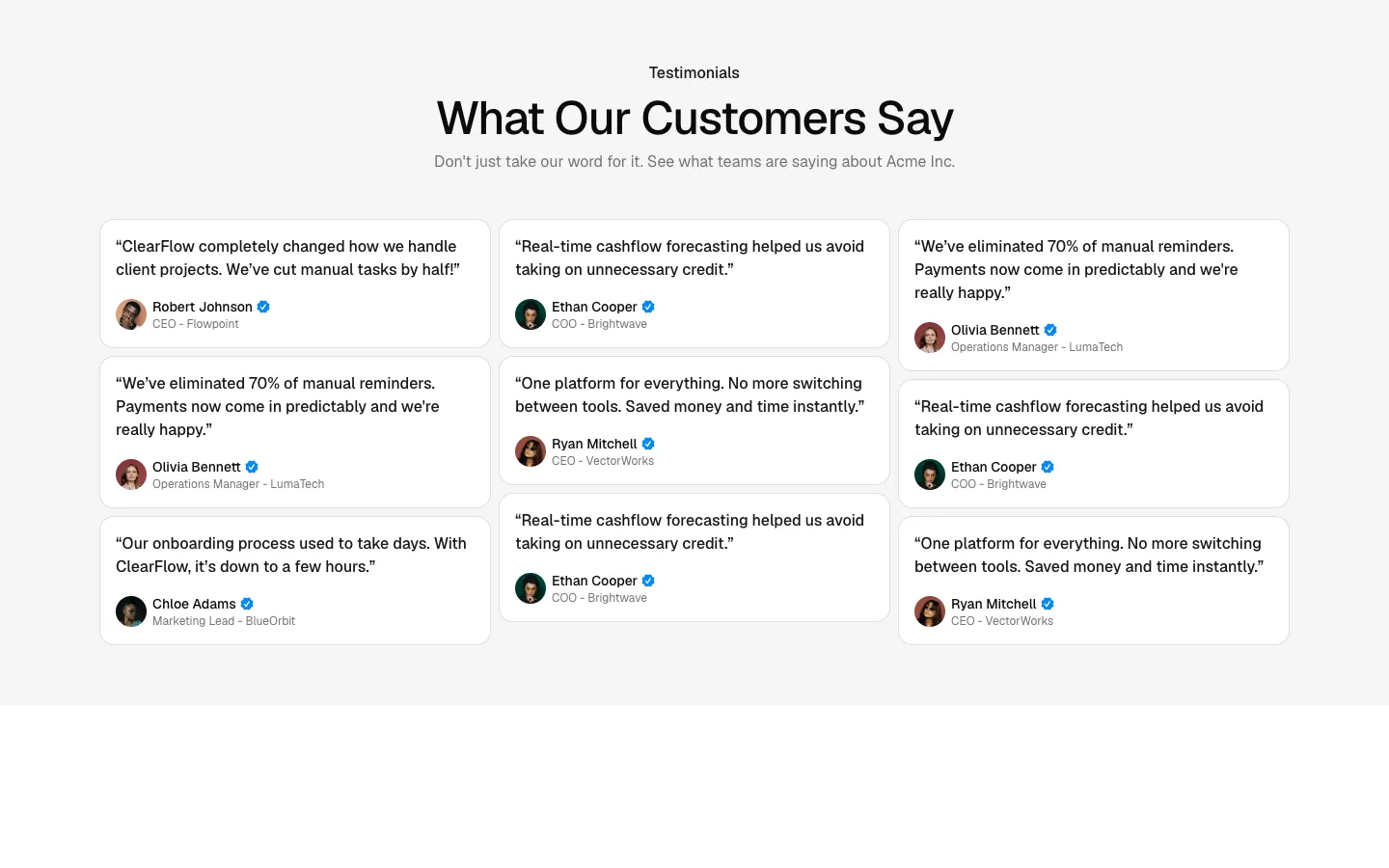
Task: Select Ethan Cooper's avatar in right column card
Action: [x=930, y=475]
